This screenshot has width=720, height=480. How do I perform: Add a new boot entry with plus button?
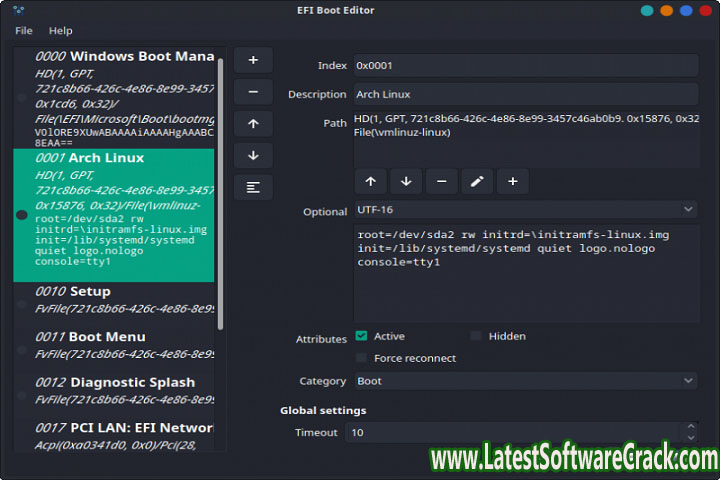(x=253, y=60)
